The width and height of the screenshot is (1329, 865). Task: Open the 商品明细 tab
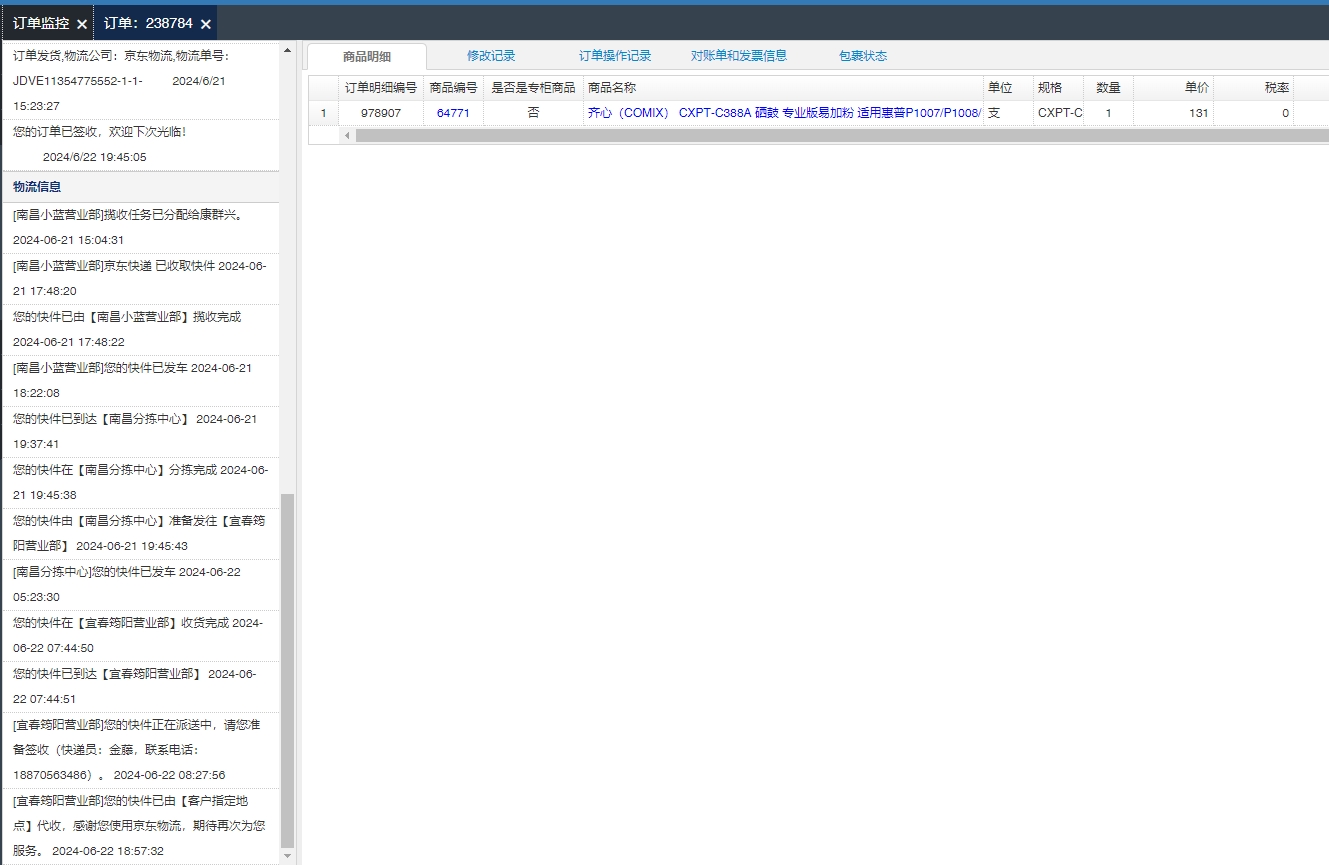[x=366, y=56]
